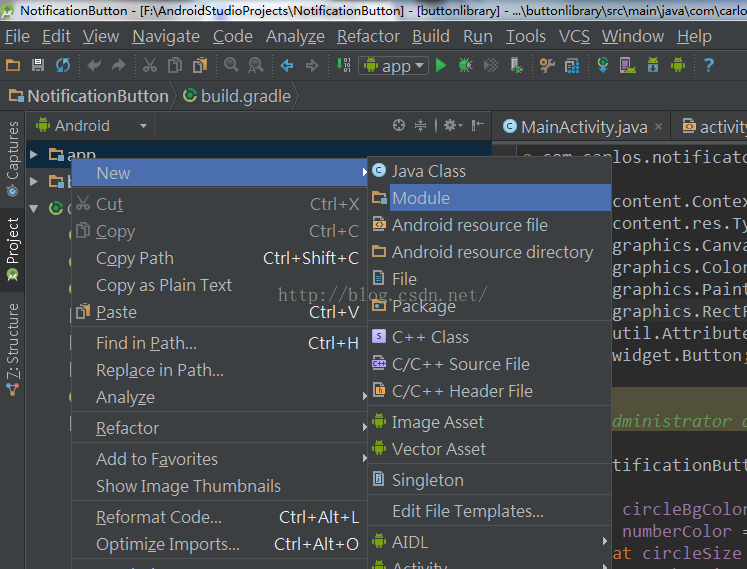
Task: Click the collapse all icon in project panel
Action: 420,125
